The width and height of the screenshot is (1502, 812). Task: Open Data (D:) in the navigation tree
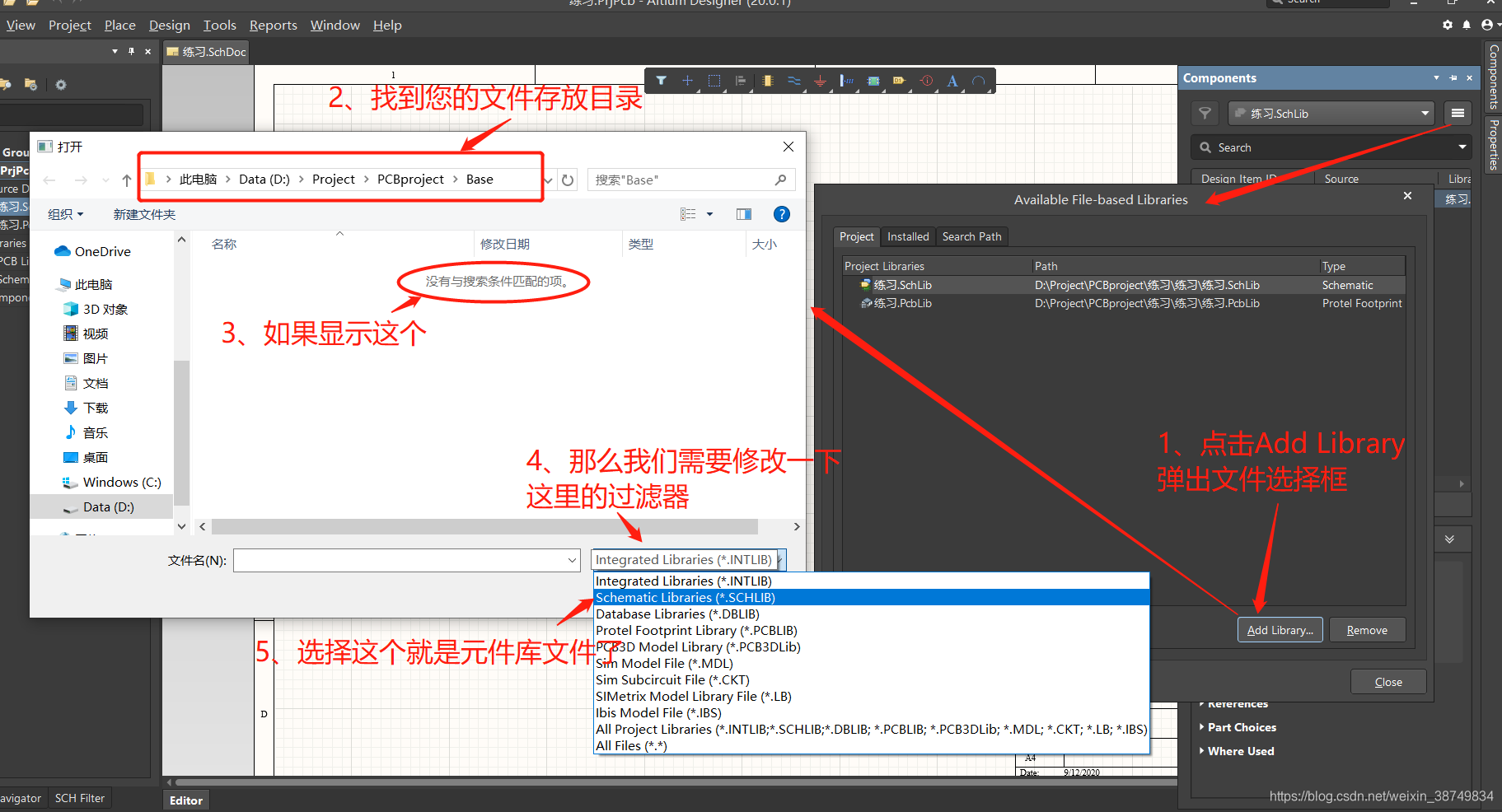click(x=108, y=507)
